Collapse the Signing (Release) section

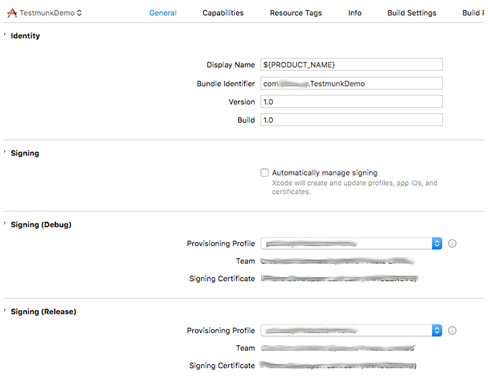tap(5, 311)
